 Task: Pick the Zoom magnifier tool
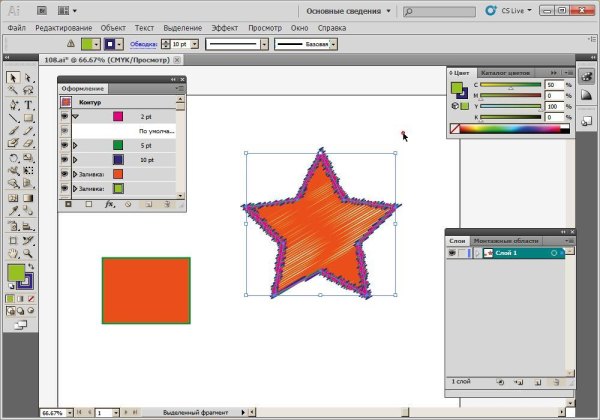(28, 253)
